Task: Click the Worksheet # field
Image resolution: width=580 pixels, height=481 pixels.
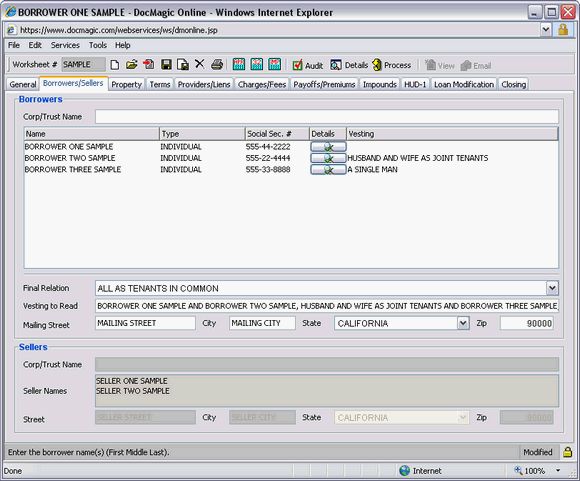Action: (83, 64)
